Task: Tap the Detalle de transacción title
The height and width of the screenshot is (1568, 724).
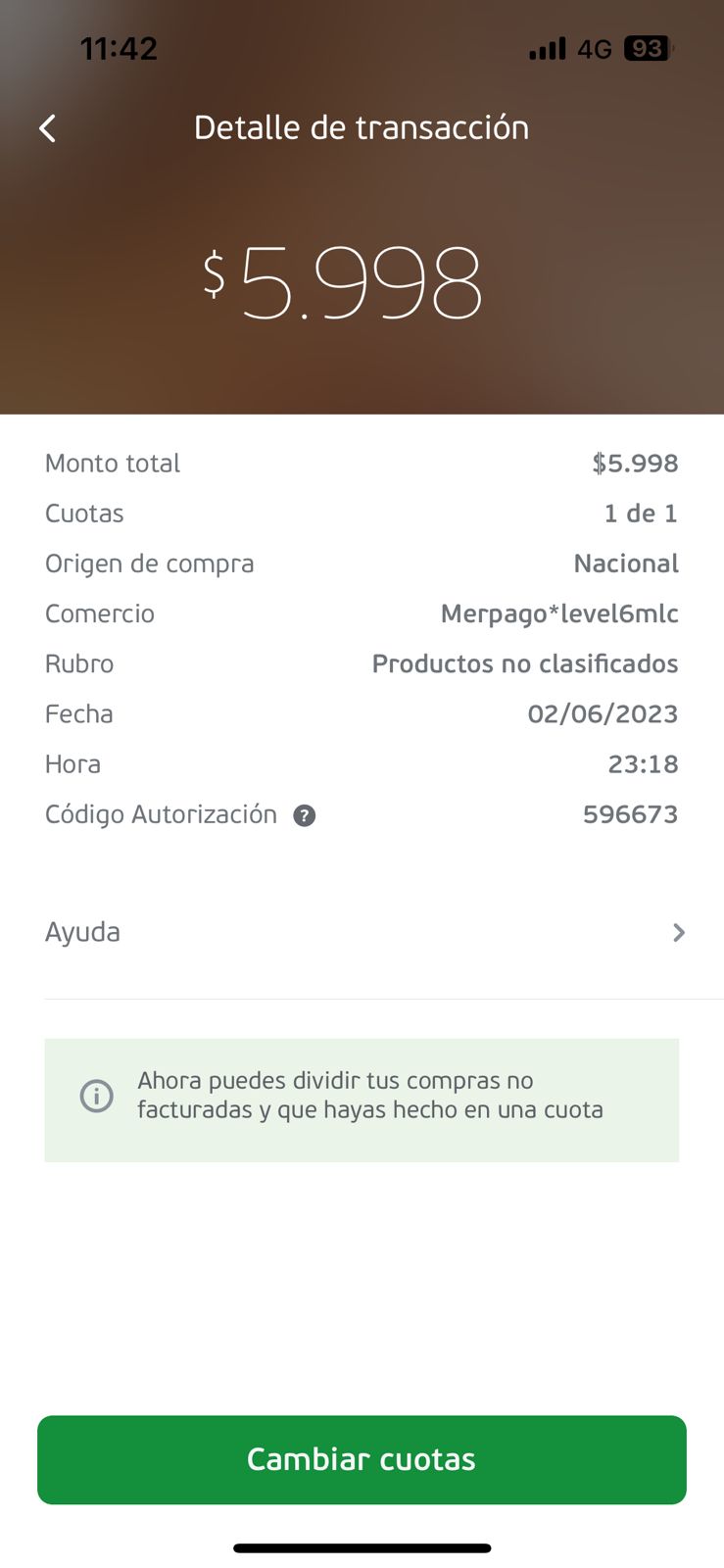Action: [361, 127]
